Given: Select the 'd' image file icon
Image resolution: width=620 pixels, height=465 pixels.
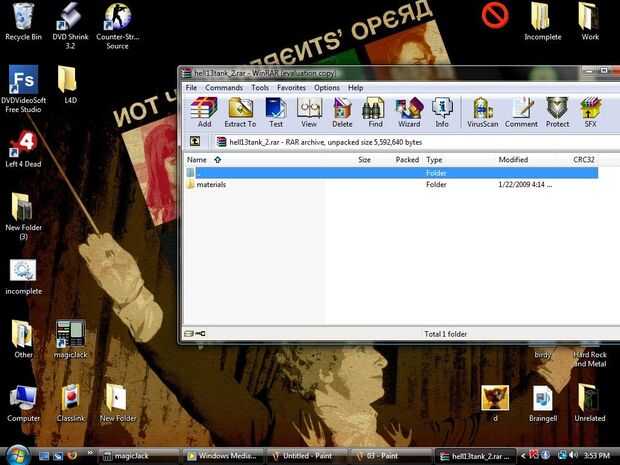Looking at the screenshot, I should [x=495, y=404].
